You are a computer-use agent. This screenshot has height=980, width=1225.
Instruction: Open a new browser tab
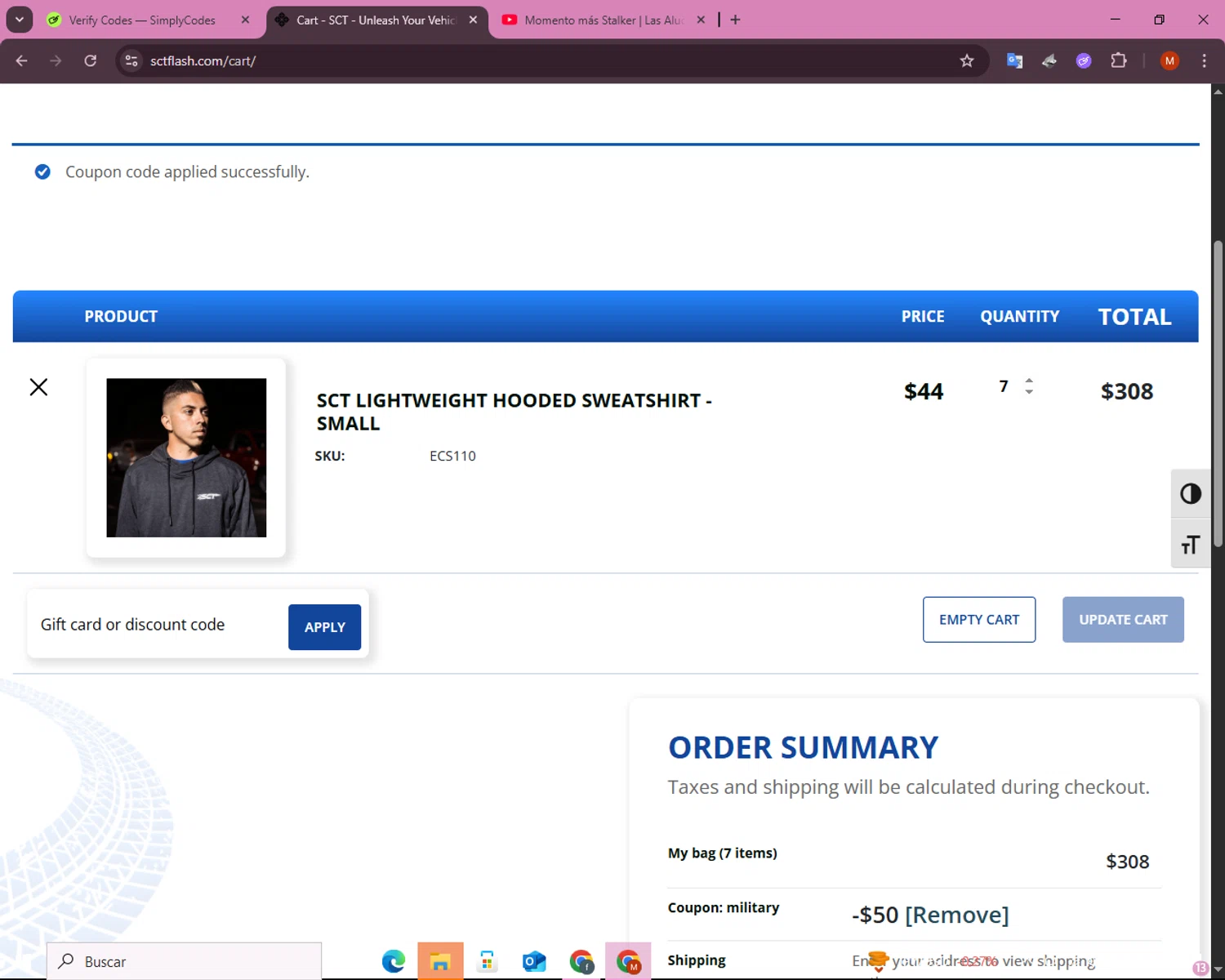[x=735, y=20]
